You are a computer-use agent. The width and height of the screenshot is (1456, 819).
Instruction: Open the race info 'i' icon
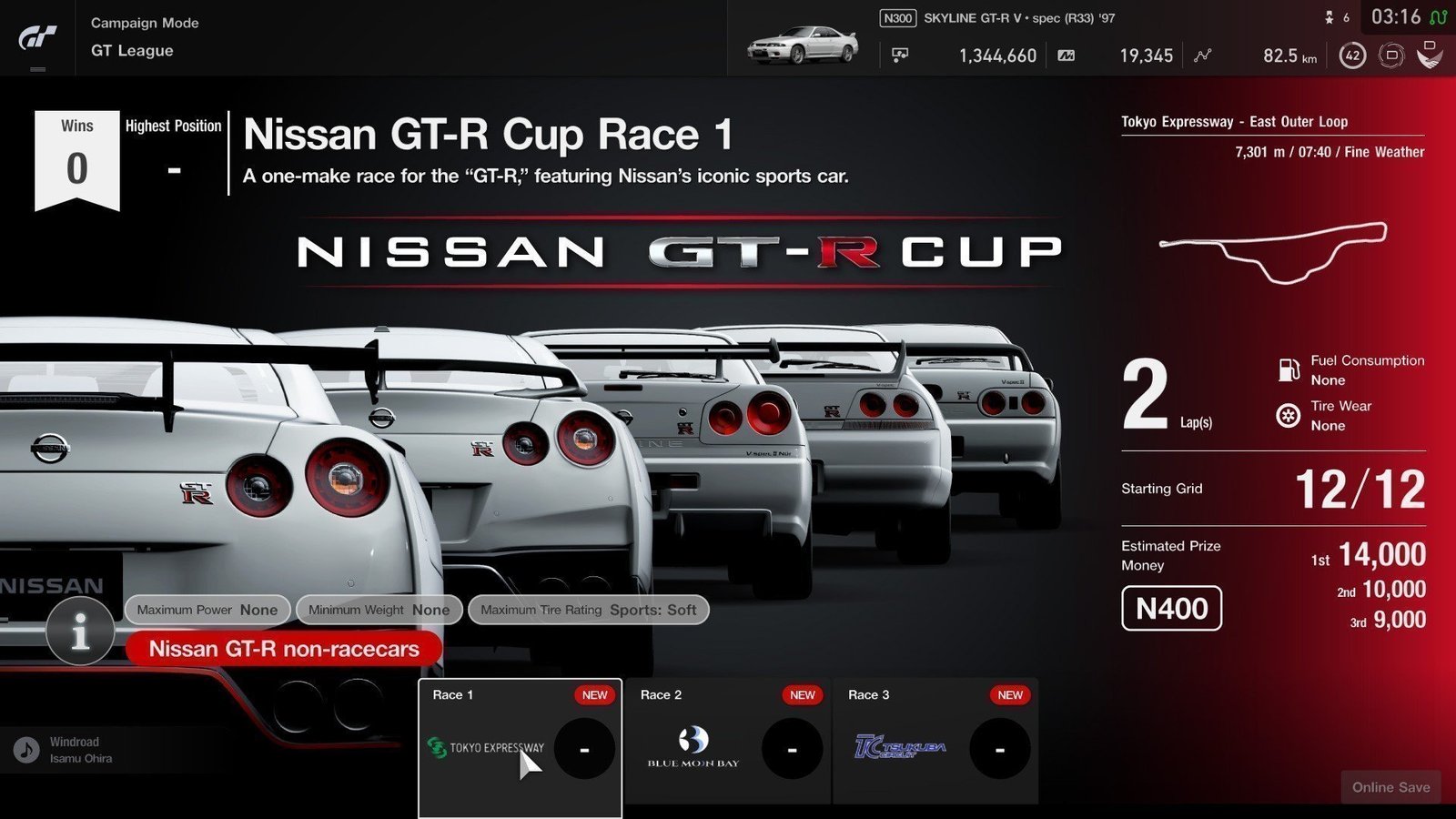[80, 631]
